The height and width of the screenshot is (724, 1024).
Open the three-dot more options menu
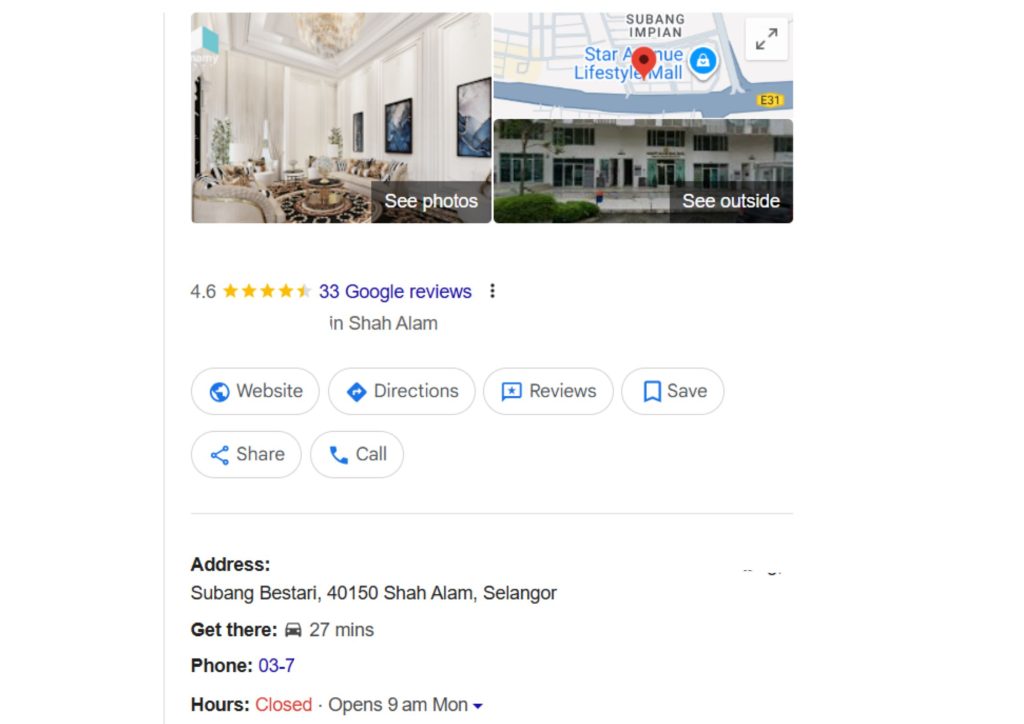tap(492, 291)
